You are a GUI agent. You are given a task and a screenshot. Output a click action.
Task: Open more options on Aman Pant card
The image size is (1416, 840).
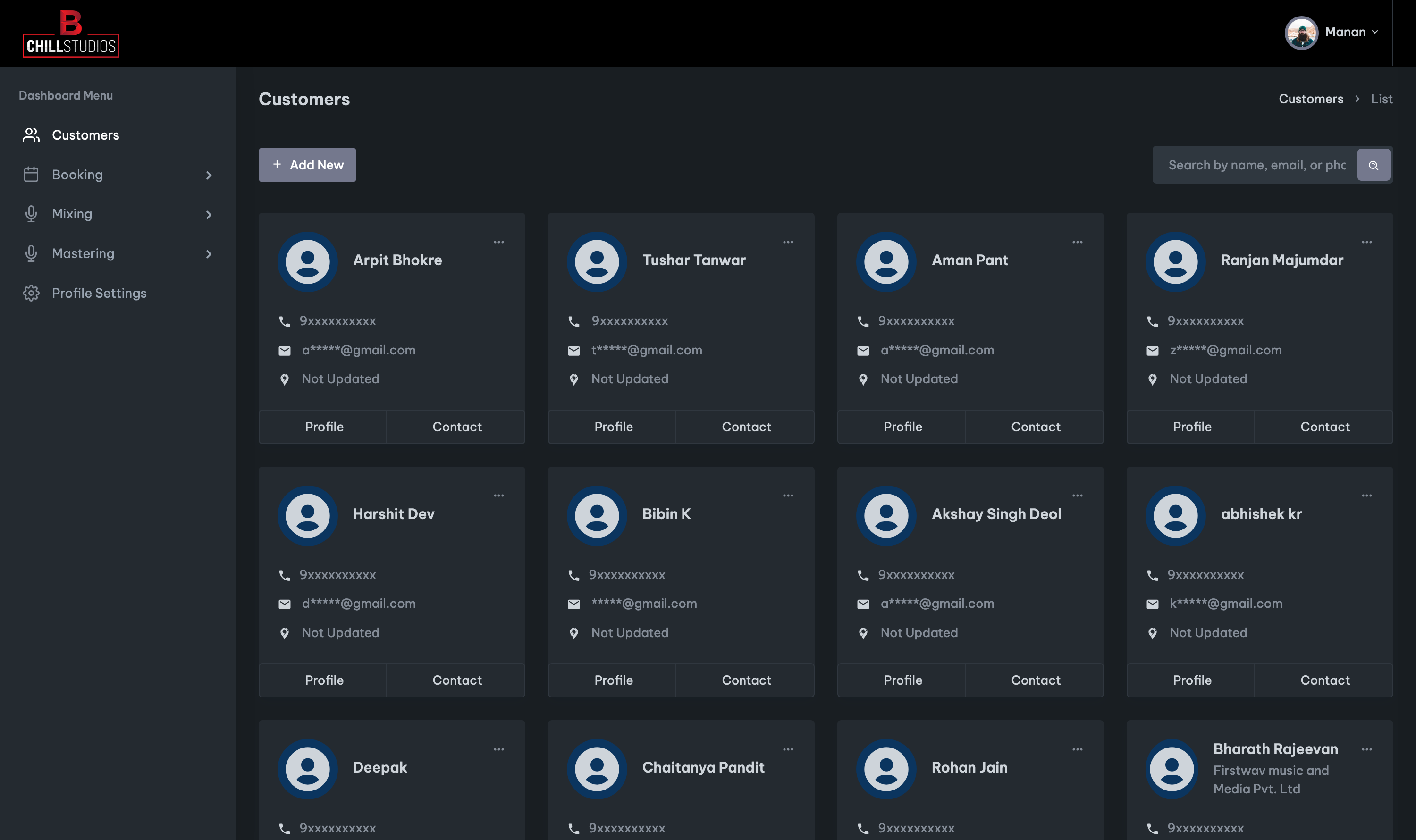[1078, 242]
